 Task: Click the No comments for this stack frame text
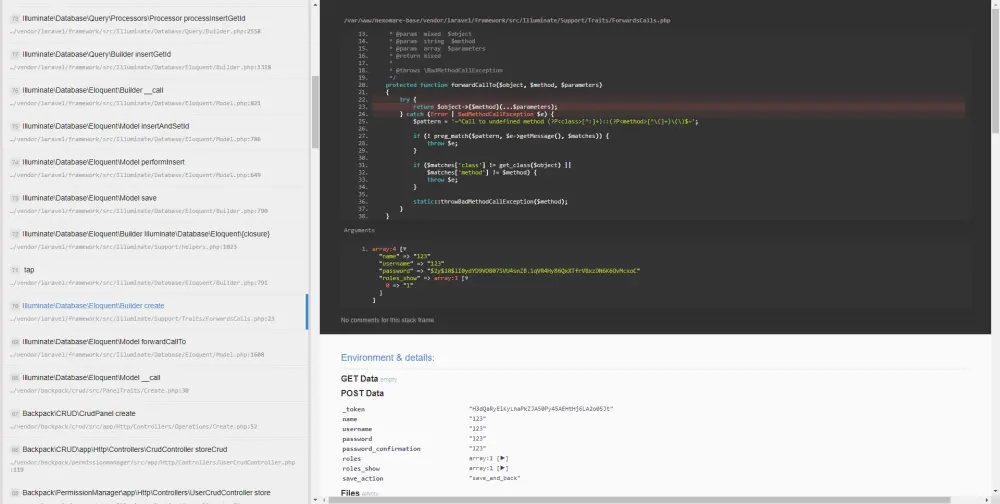(x=387, y=320)
